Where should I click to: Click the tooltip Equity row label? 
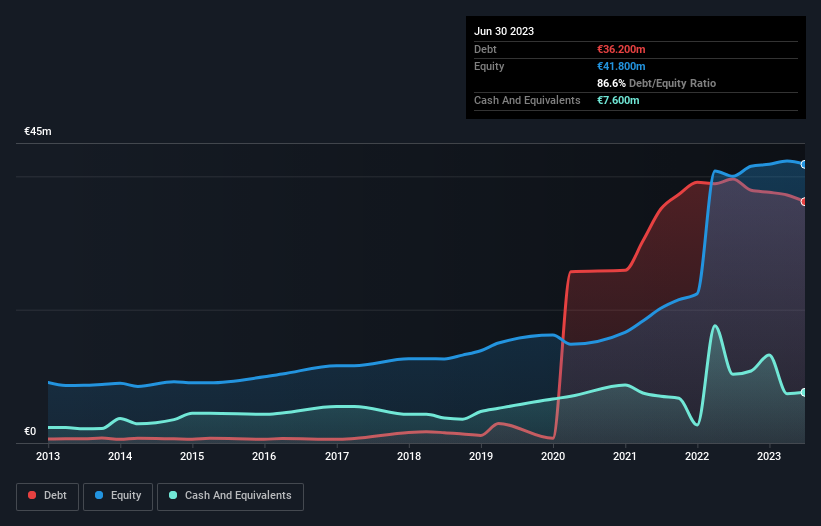pyautogui.click(x=489, y=66)
